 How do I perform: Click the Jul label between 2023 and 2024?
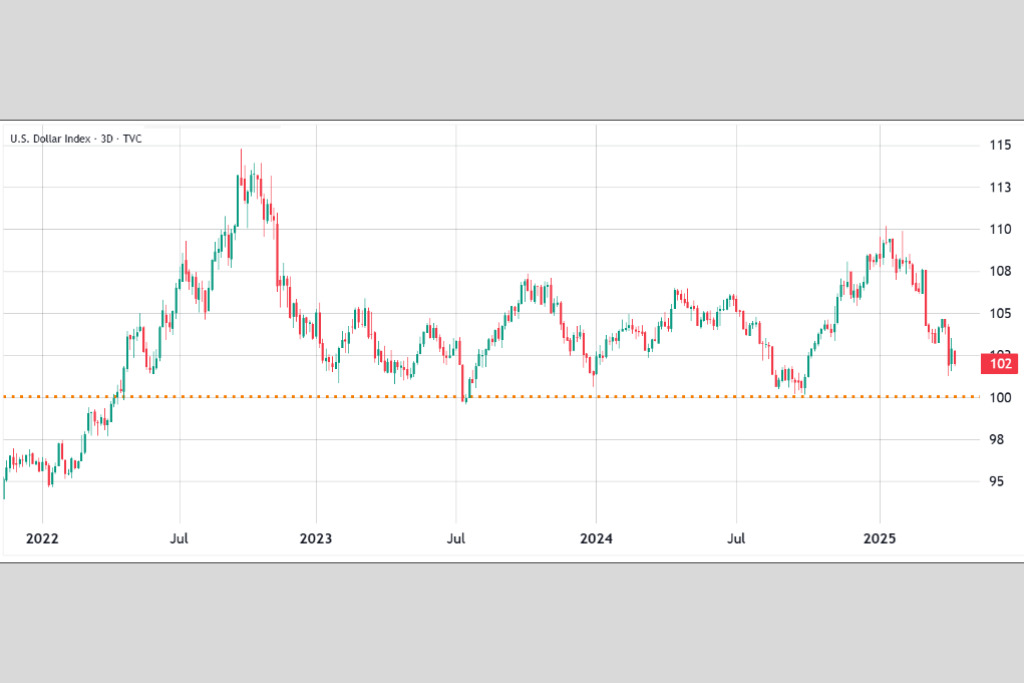(457, 539)
